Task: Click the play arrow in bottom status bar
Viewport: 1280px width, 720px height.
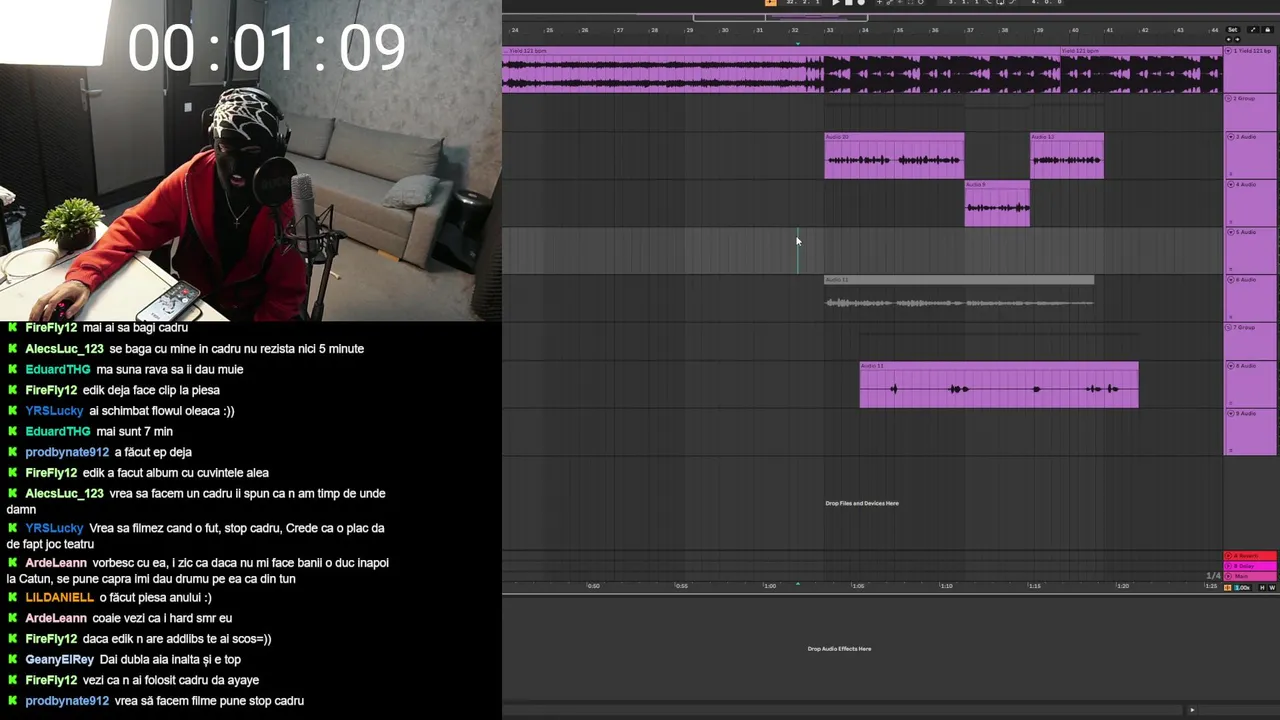Action: tap(1192, 710)
